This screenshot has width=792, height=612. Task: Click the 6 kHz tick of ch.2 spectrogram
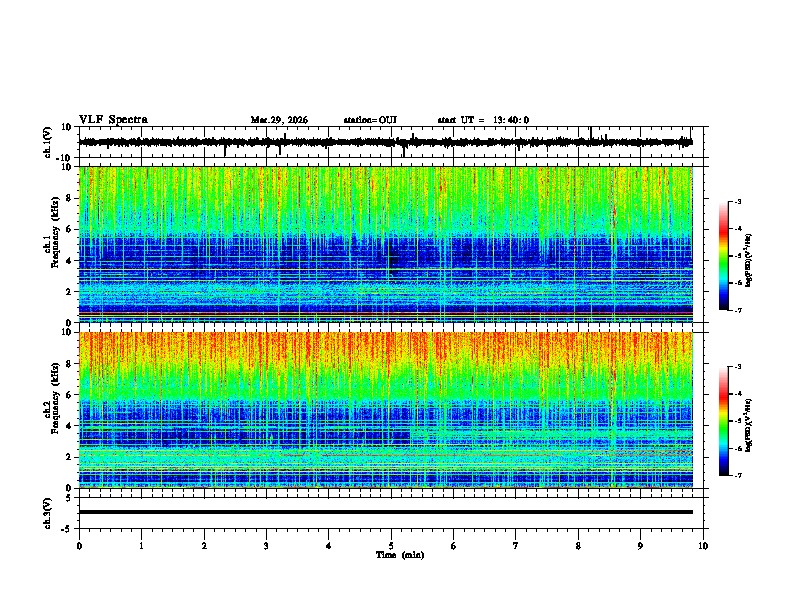coord(69,394)
